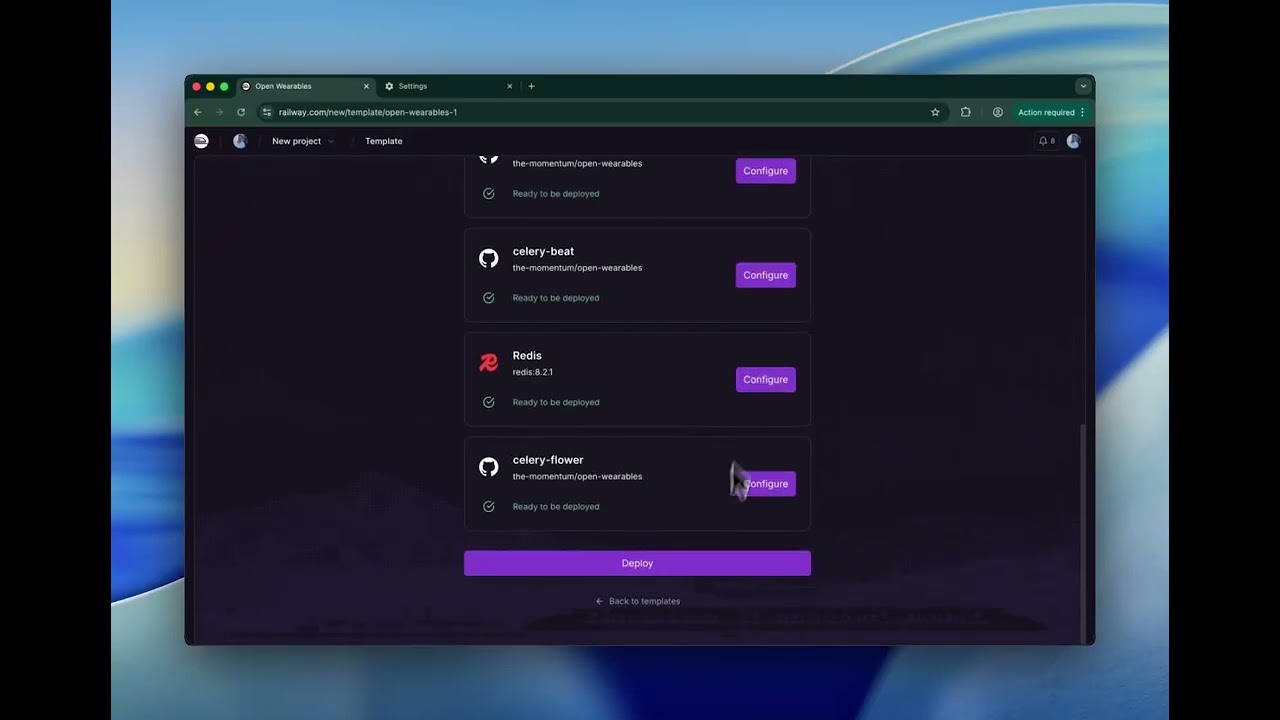Click the page vertical scrollbar
1280x720 pixels.
1082,533
